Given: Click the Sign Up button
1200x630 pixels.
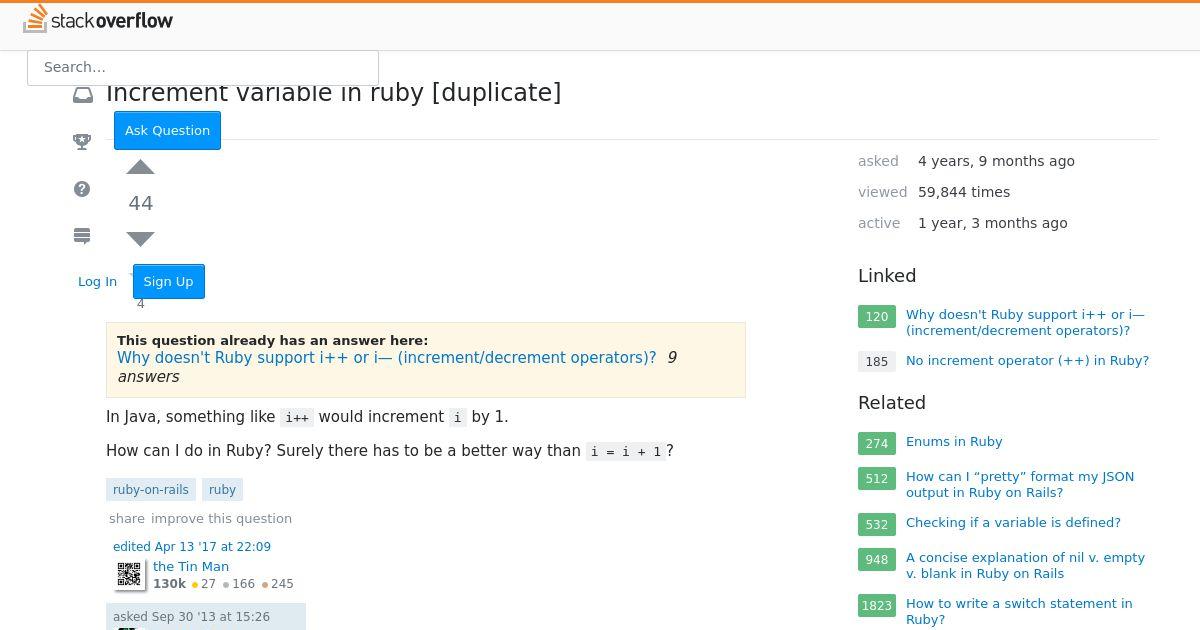Looking at the screenshot, I should (x=168, y=281).
